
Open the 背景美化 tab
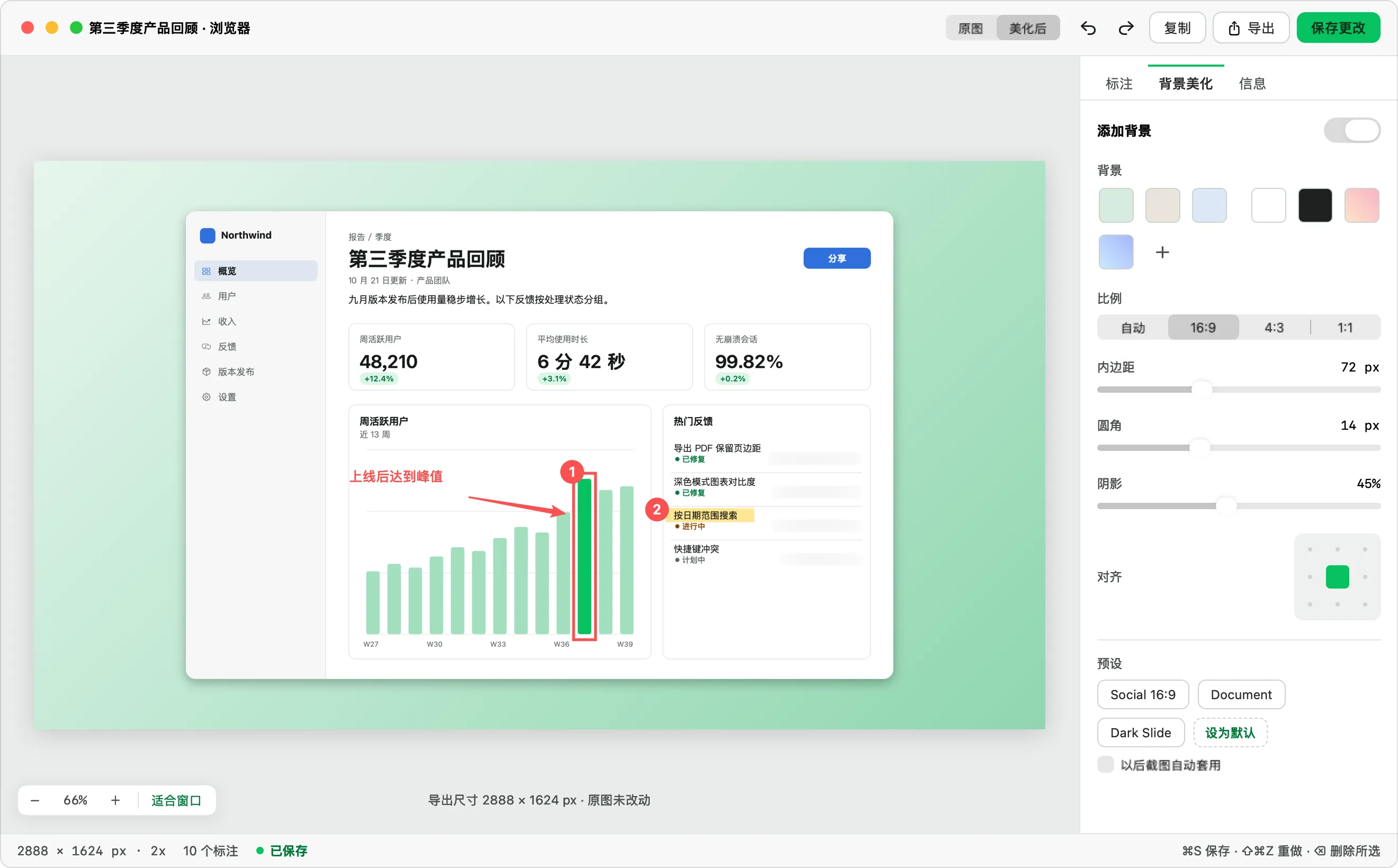[1185, 84]
